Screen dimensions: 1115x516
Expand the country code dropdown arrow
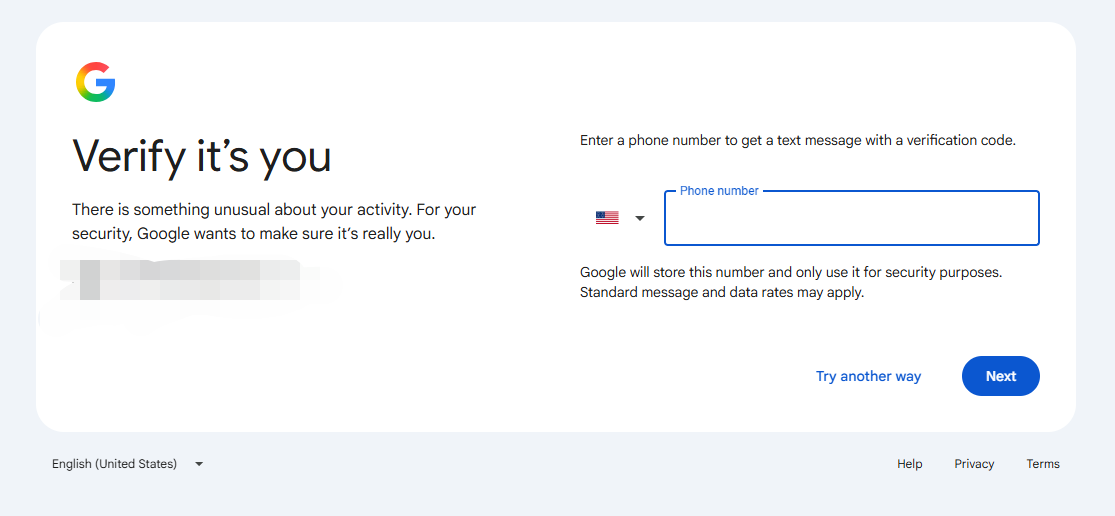(639, 218)
